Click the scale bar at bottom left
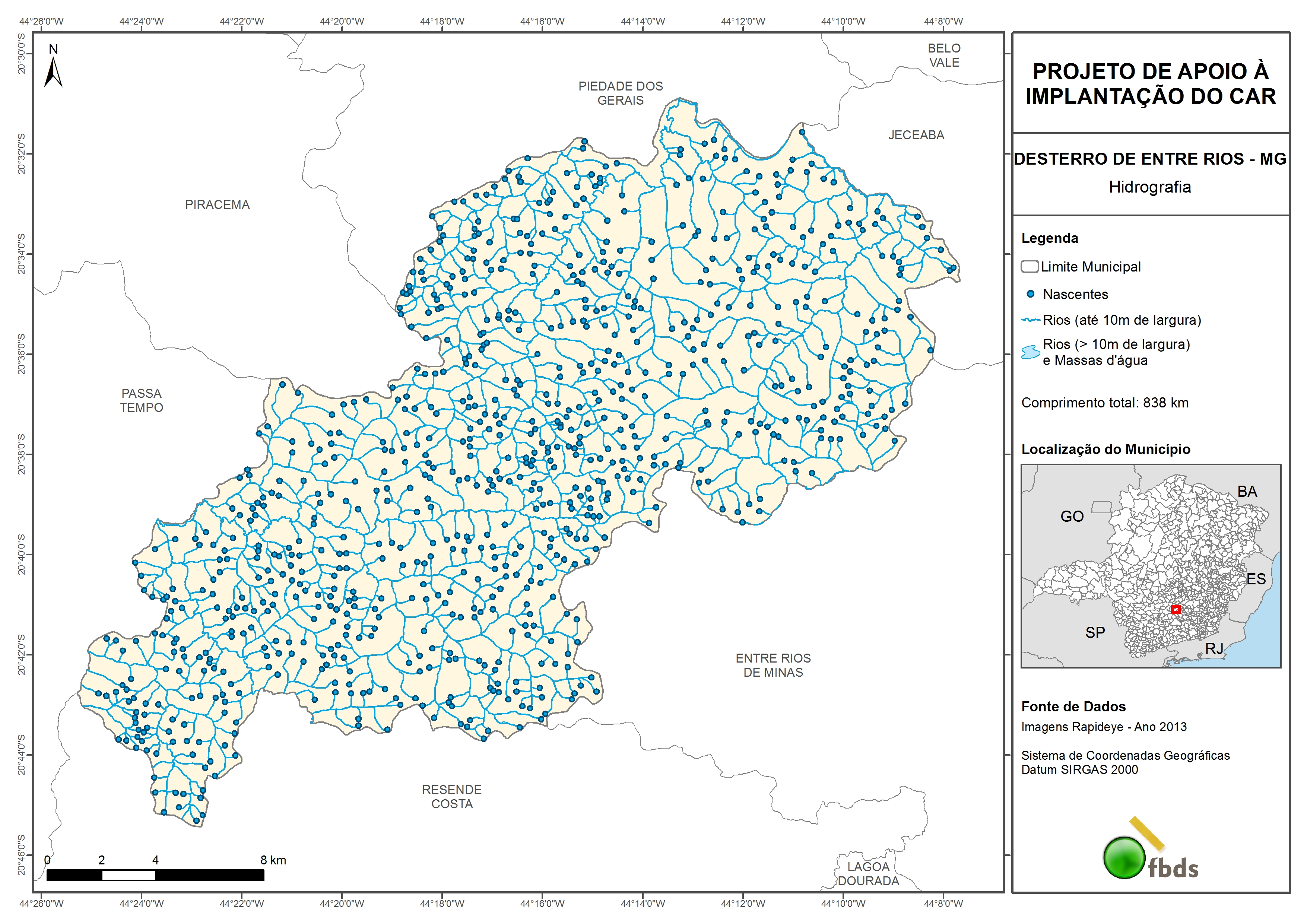This screenshot has width=1307, height=924. [x=155, y=875]
